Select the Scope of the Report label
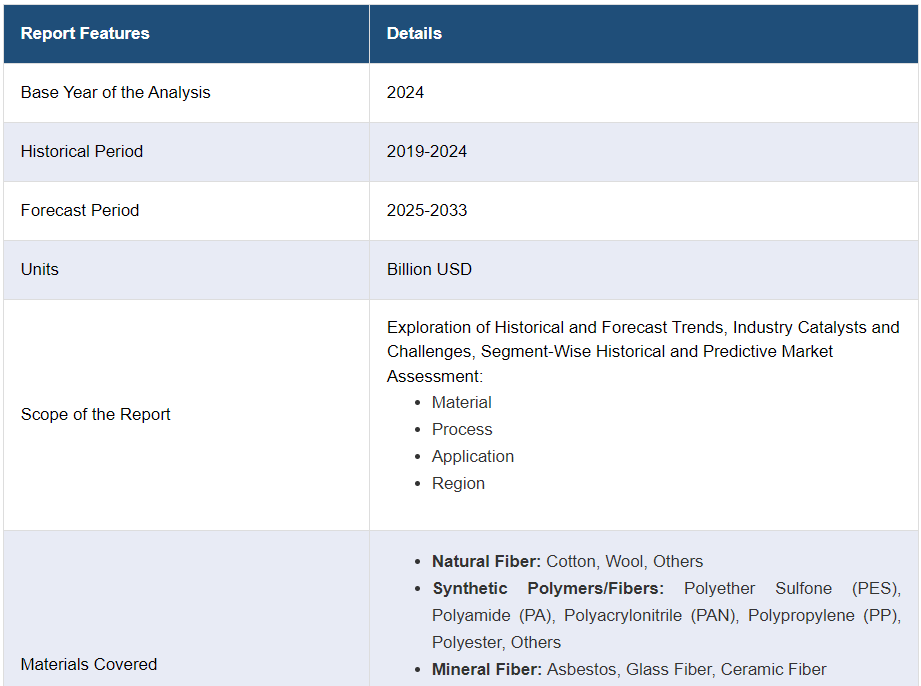This screenshot has height=686, width=921. click(x=95, y=414)
